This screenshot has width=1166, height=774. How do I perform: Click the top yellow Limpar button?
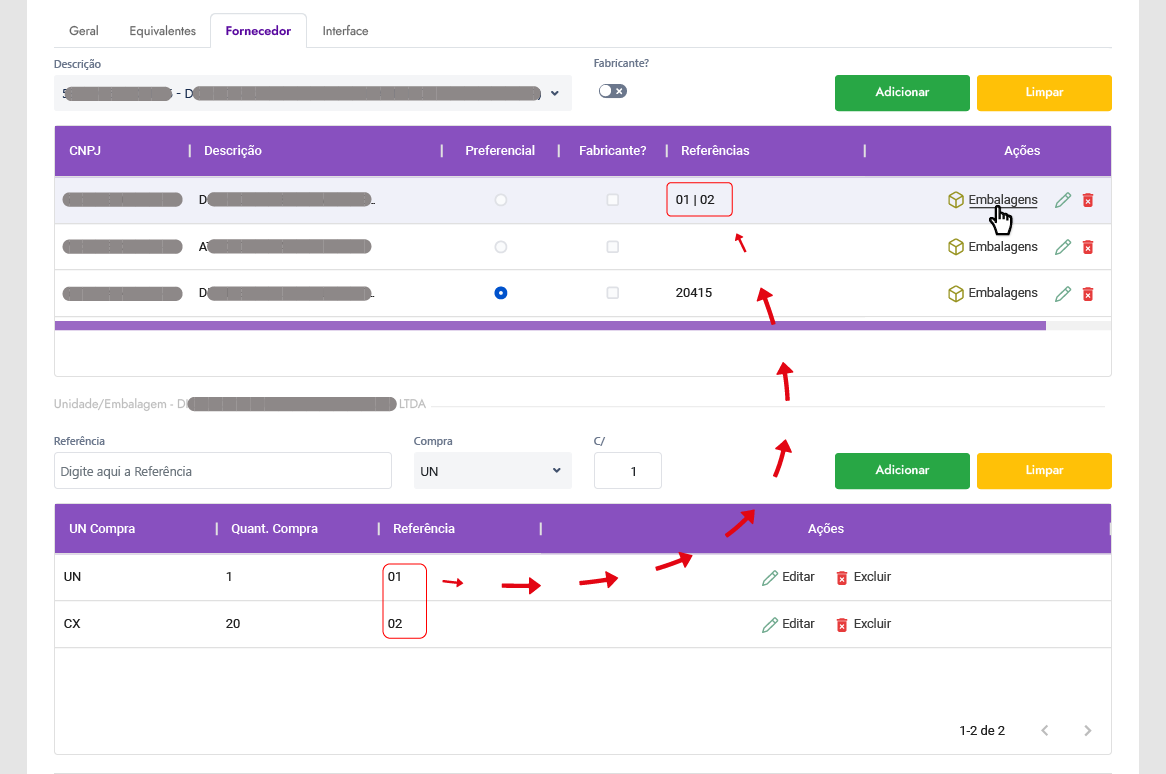click(x=1044, y=93)
